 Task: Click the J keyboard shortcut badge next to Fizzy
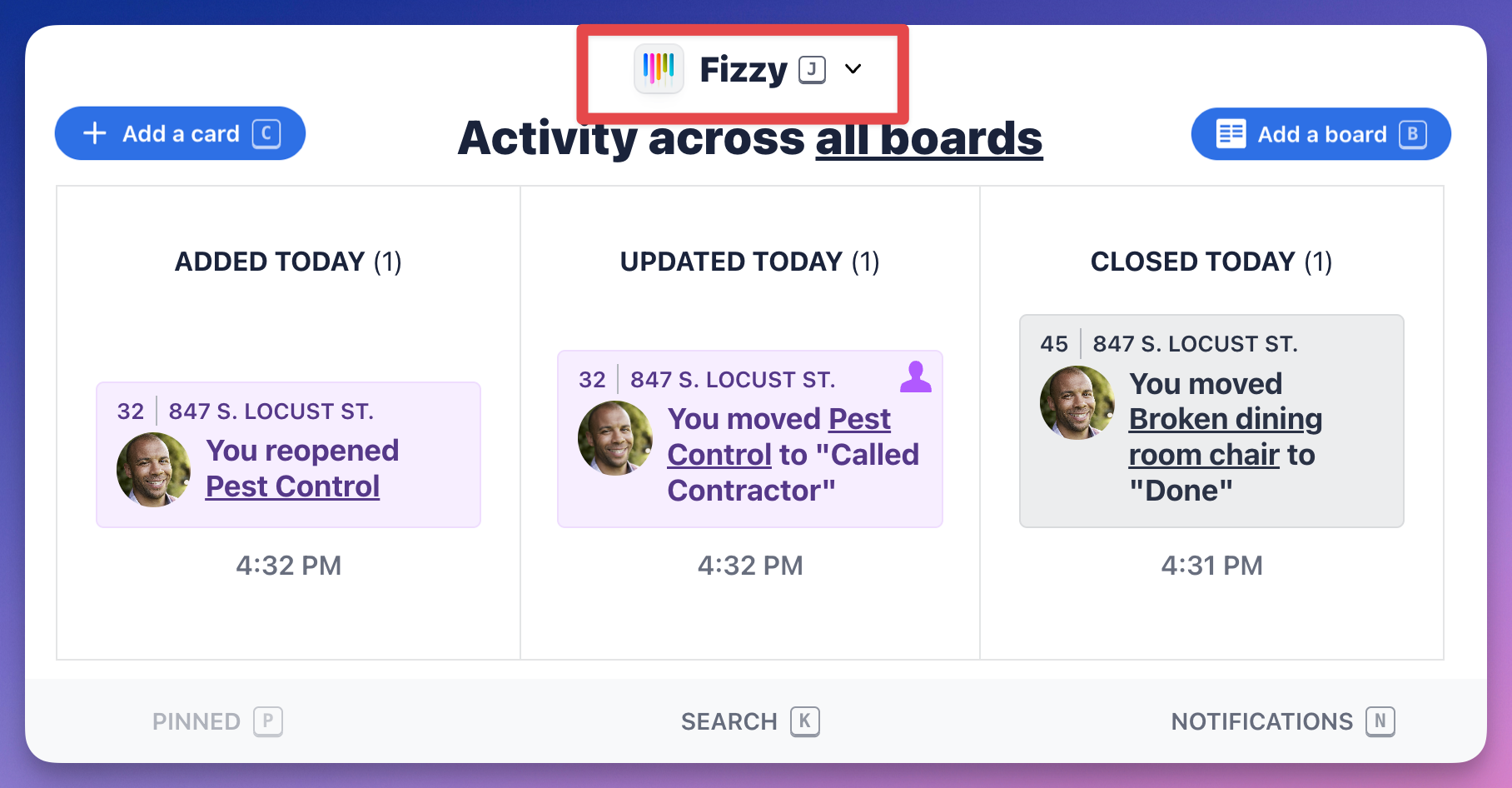point(811,69)
